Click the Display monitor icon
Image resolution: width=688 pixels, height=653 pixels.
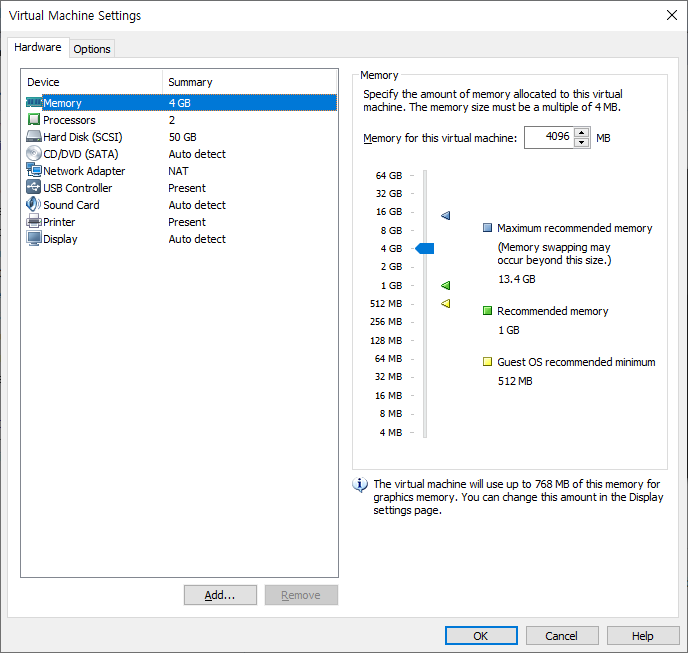(x=34, y=238)
